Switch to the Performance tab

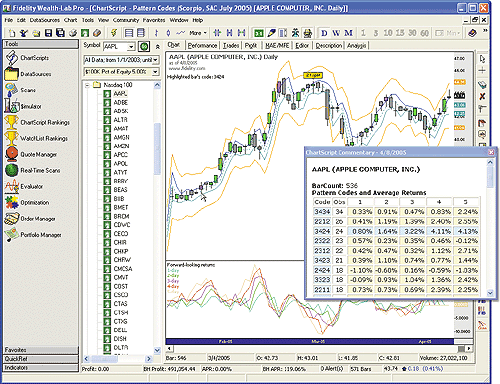(202, 45)
